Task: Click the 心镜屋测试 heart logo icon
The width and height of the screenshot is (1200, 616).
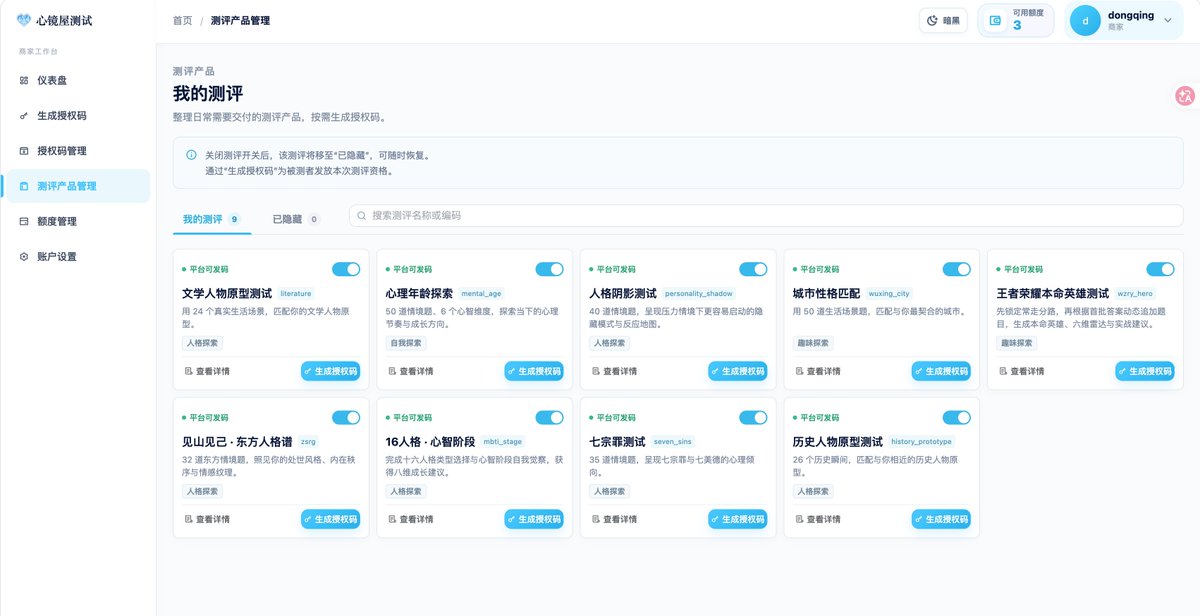Action: coord(24,19)
